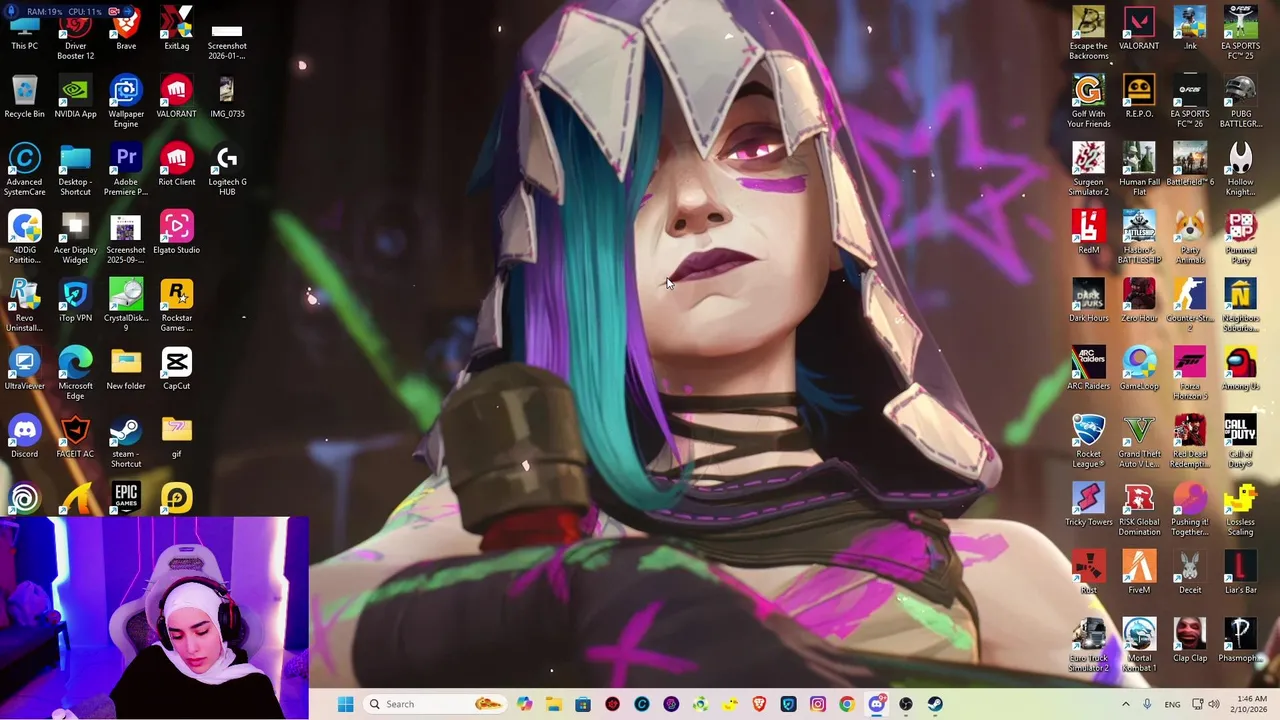The height and width of the screenshot is (720, 1280).
Task: Open PUBG BATTLEGROUNDS shortcut
Action: [x=1240, y=102]
